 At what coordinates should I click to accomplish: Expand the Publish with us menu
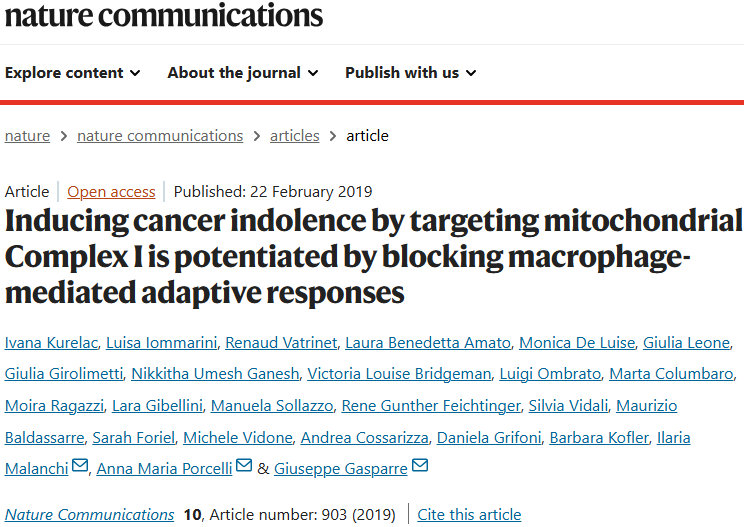[x=410, y=72]
